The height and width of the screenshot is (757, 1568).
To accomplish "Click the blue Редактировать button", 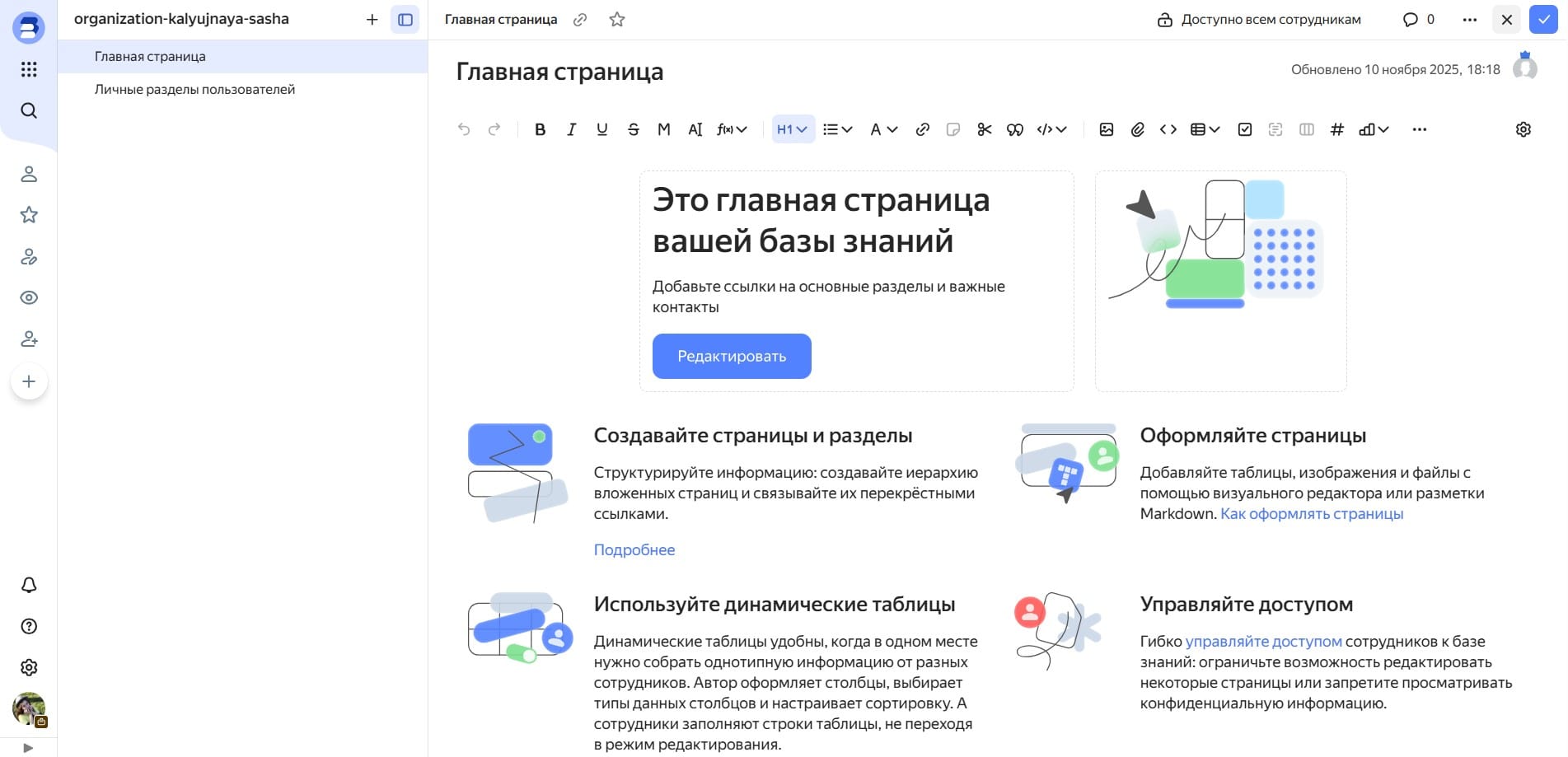I will (732, 357).
